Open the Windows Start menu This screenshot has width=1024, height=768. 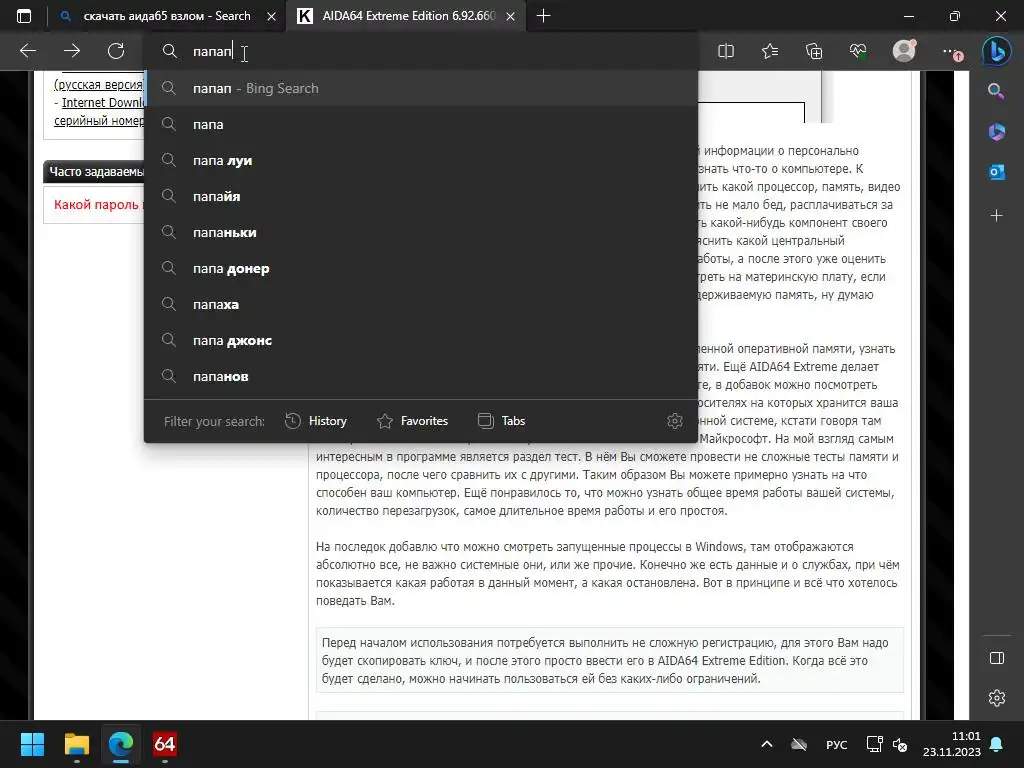pos(32,744)
